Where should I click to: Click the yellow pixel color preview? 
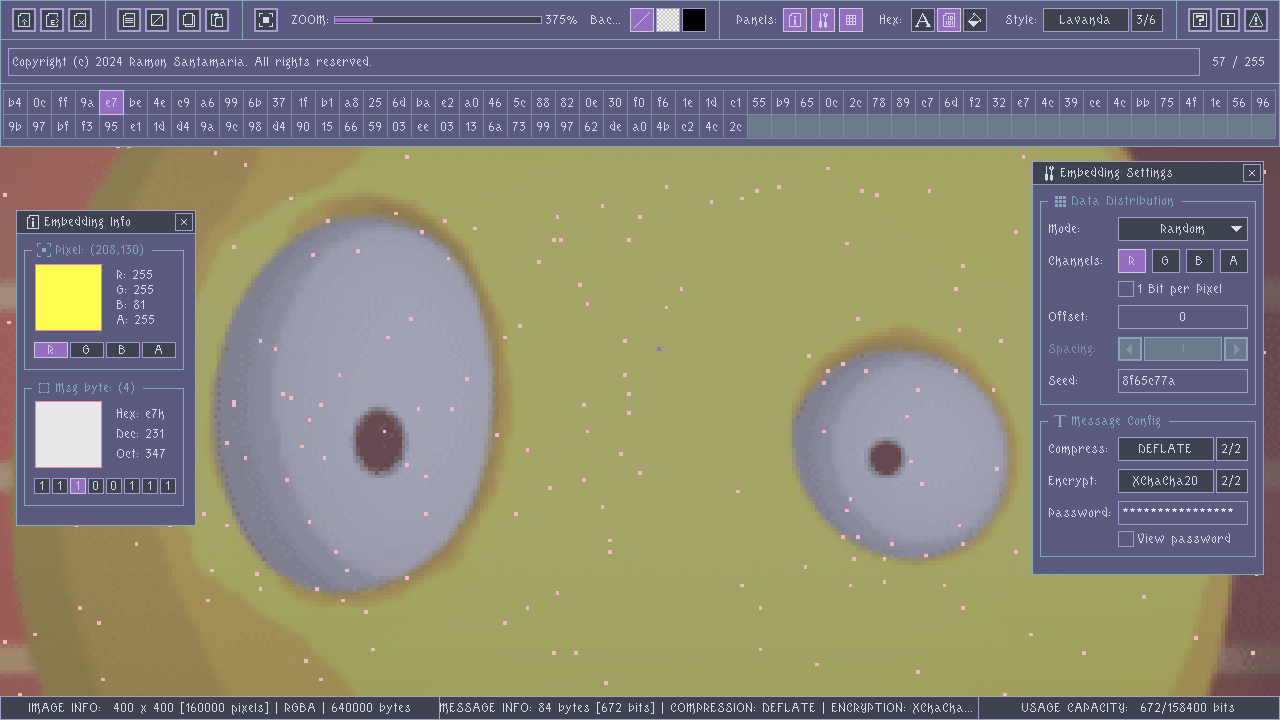(68, 297)
